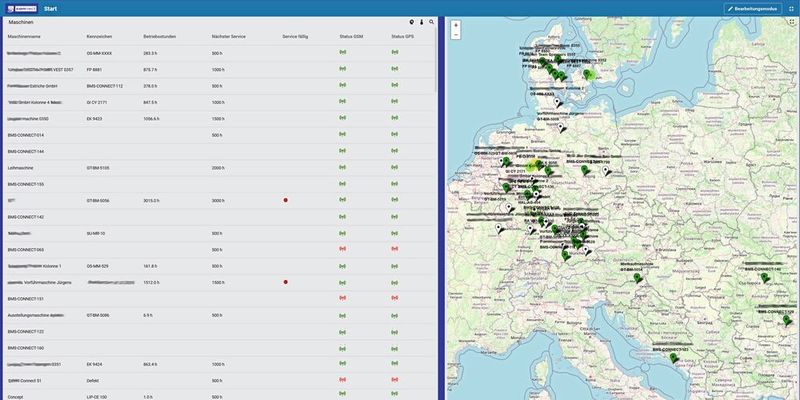Click green GPS status icon for Leihmaschine
The height and width of the screenshot is (400, 800).
pyautogui.click(x=394, y=167)
